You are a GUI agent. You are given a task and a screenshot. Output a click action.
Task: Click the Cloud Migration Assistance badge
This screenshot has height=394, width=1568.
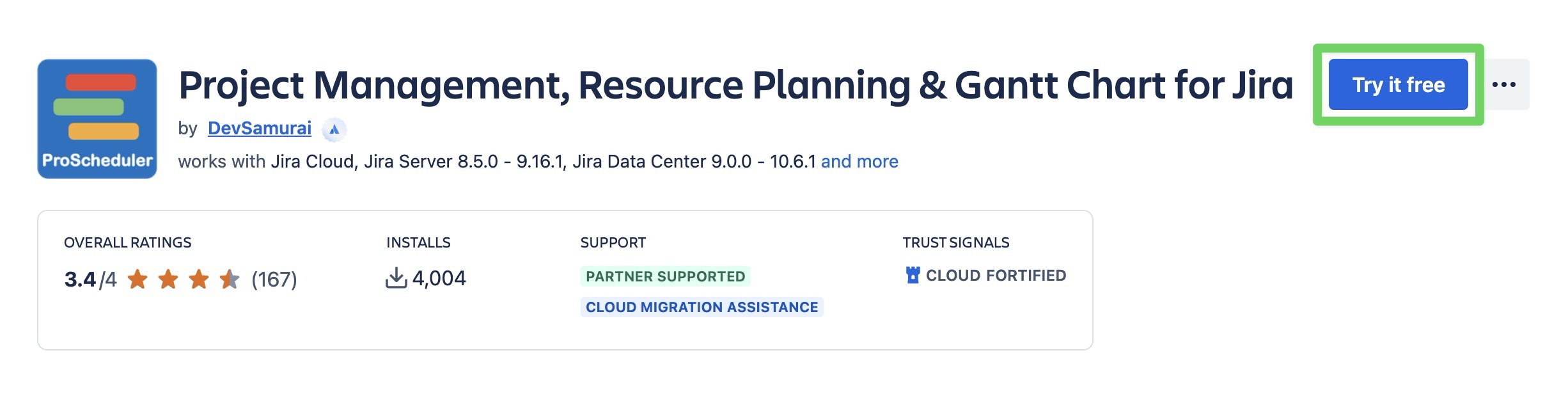tap(702, 307)
